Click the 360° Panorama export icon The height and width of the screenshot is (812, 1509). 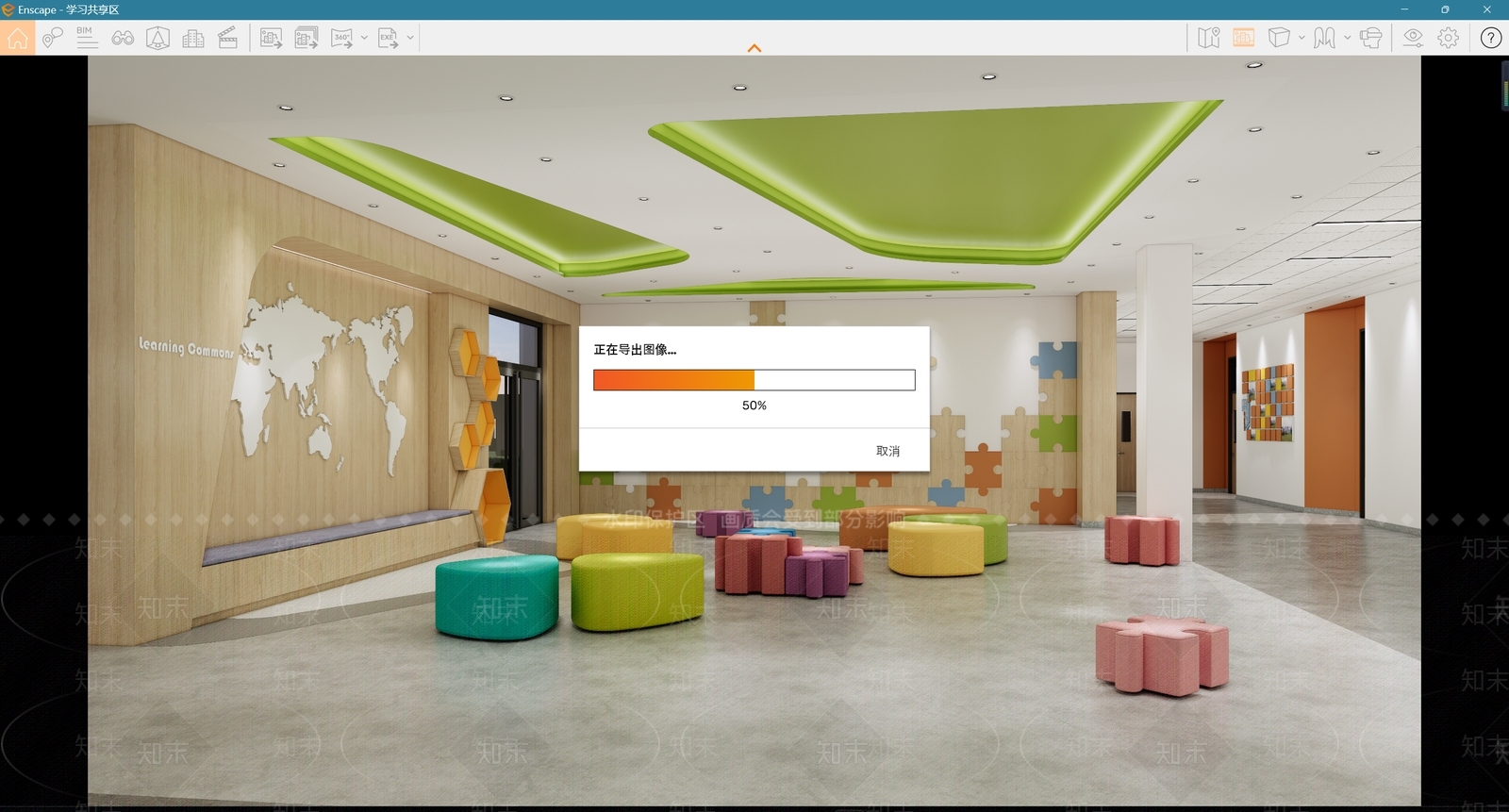pos(341,38)
